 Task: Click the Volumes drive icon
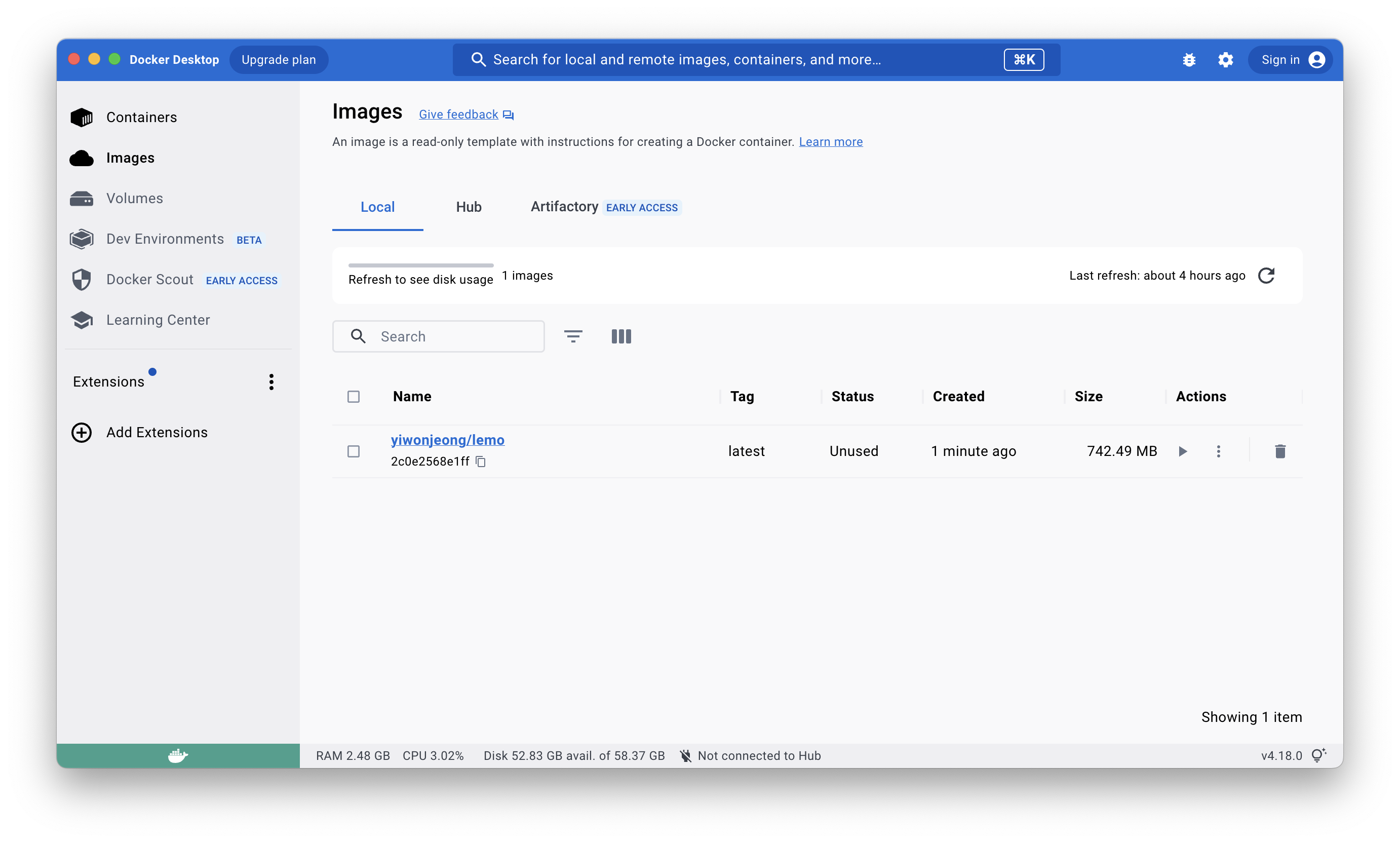(81, 198)
